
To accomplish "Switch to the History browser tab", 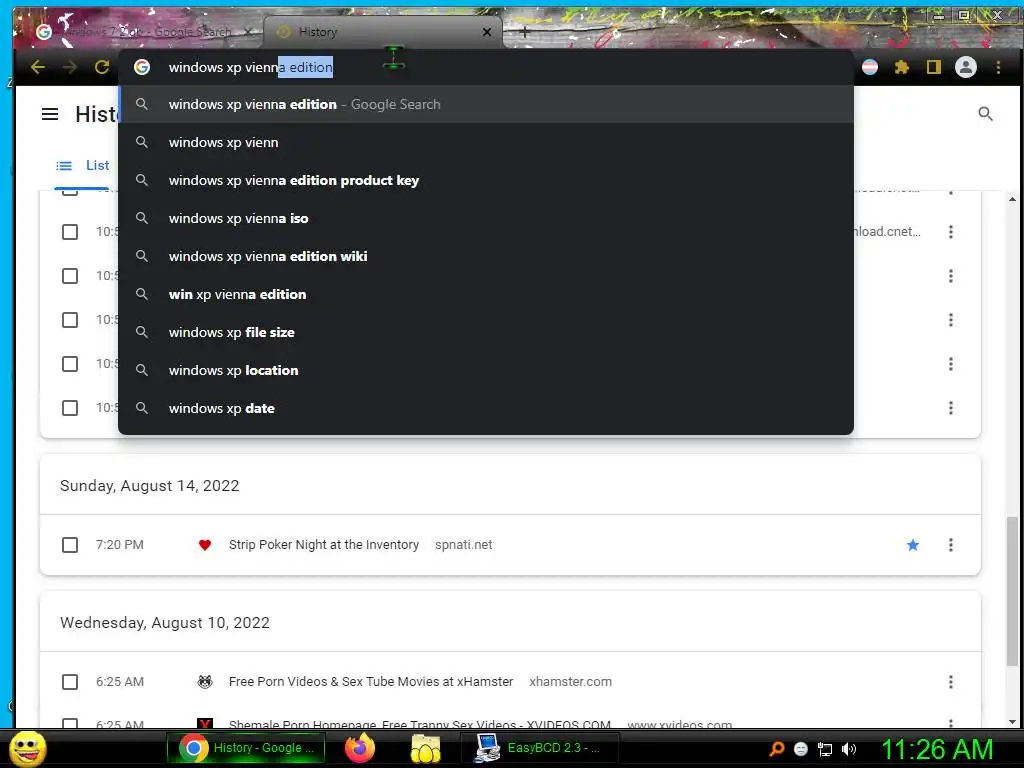I will click(383, 32).
